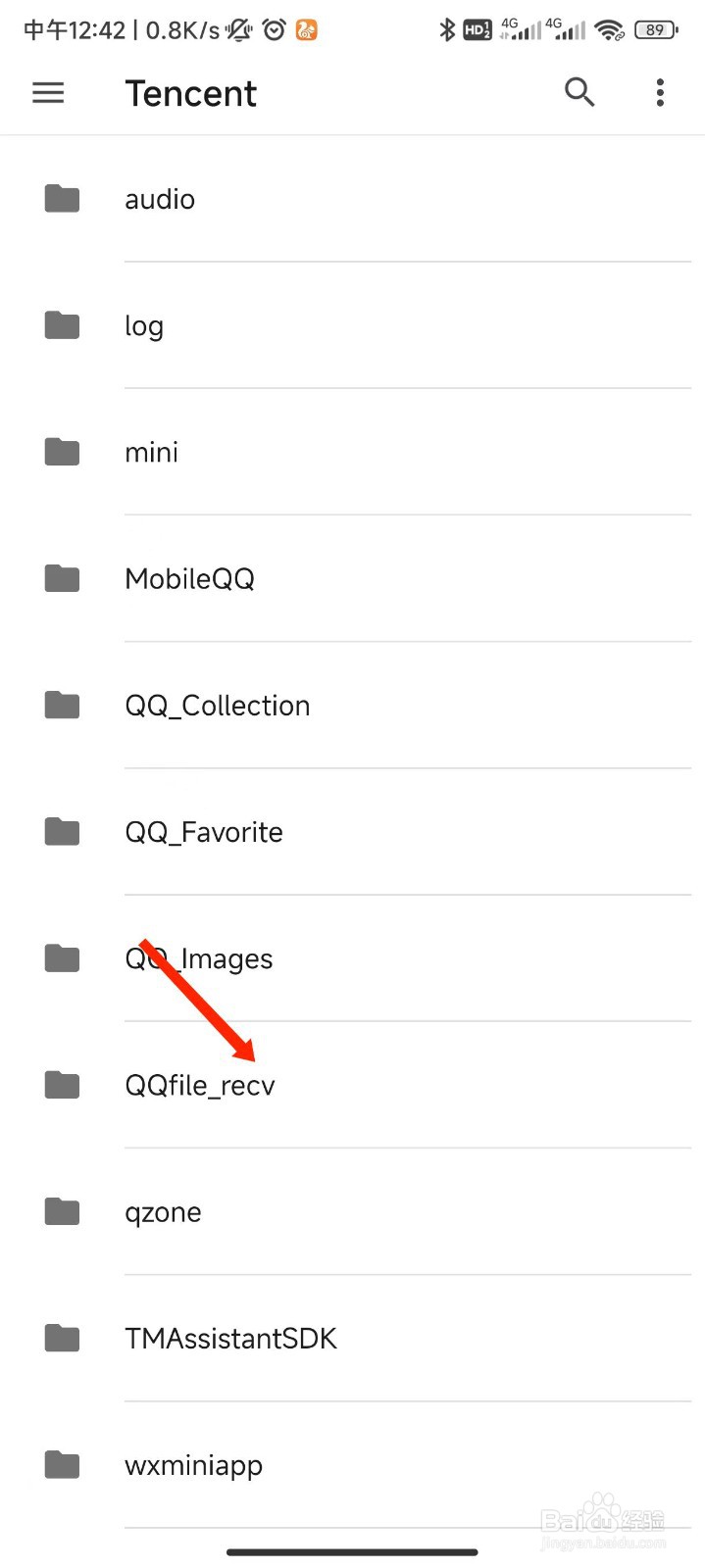Select the wxminiapp folder name

(x=194, y=1467)
